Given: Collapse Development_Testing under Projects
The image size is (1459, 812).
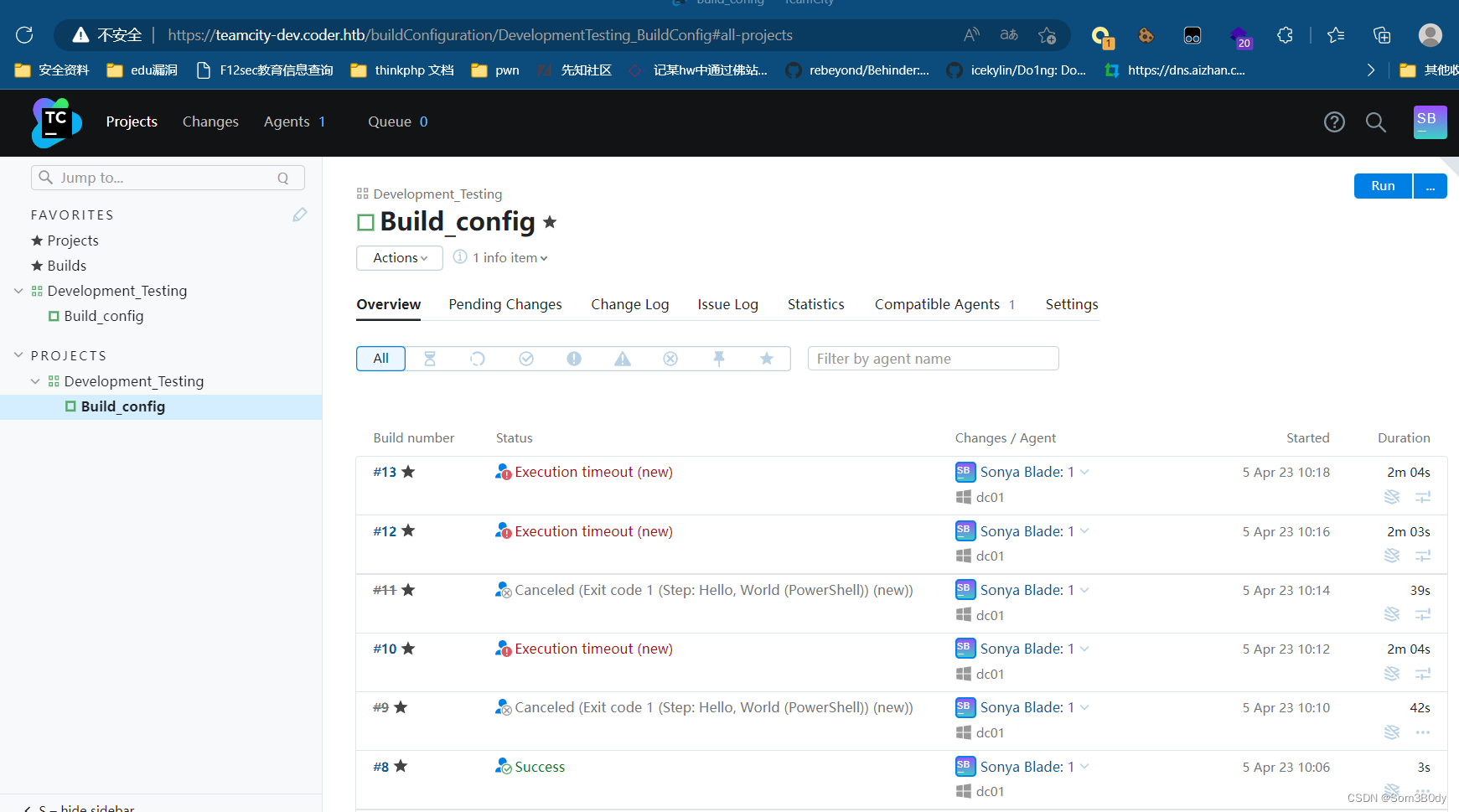Looking at the screenshot, I should point(35,381).
